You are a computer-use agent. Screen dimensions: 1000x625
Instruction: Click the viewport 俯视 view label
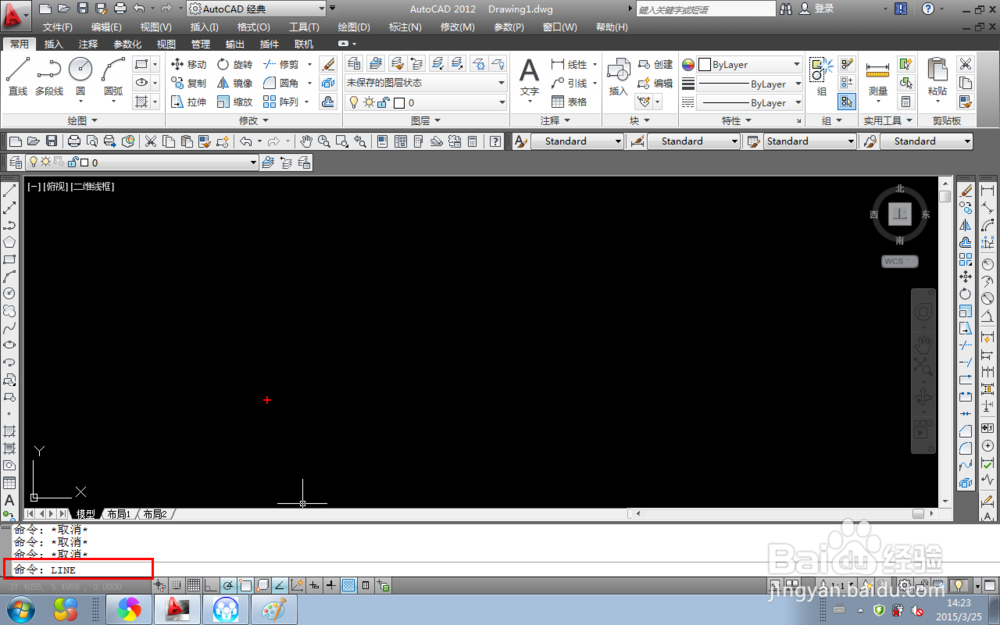55,186
